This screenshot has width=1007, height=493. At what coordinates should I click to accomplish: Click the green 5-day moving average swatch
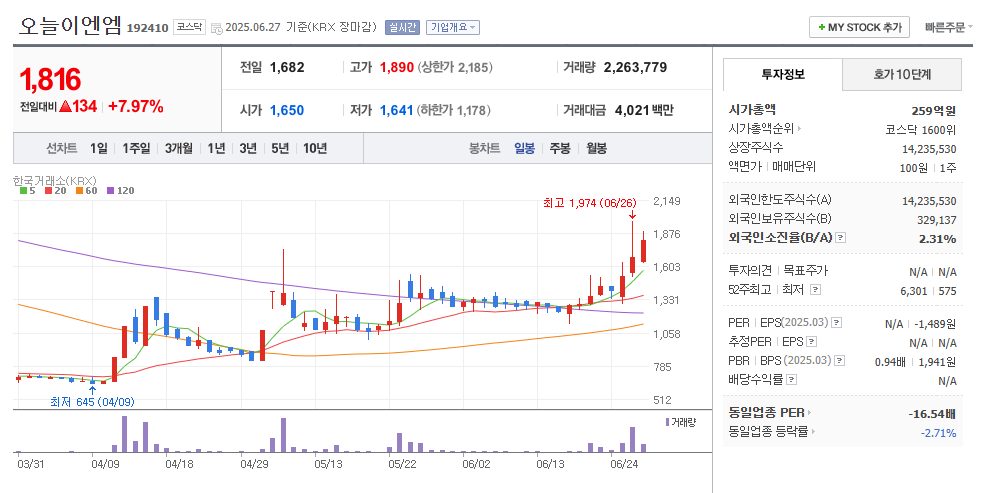pos(24,191)
